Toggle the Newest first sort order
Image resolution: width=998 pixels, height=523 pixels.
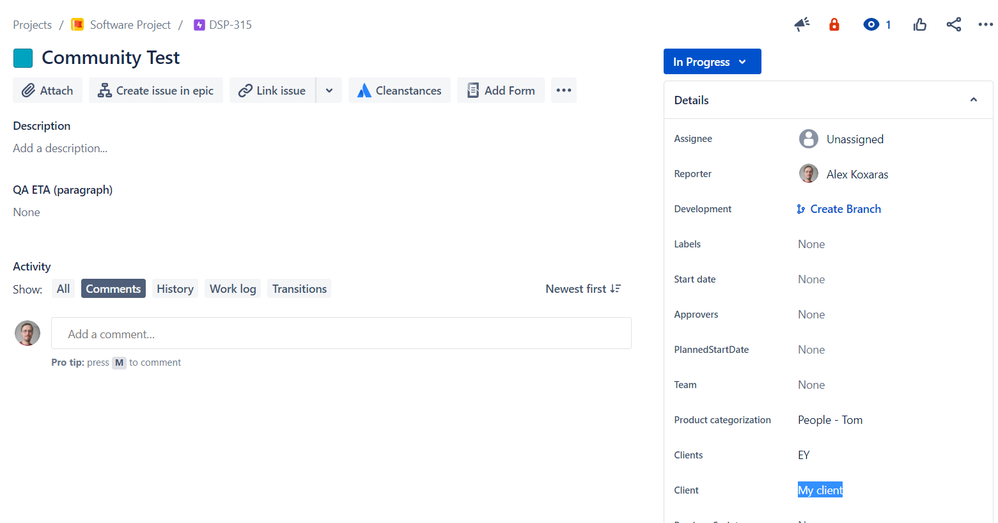tap(583, 289)
